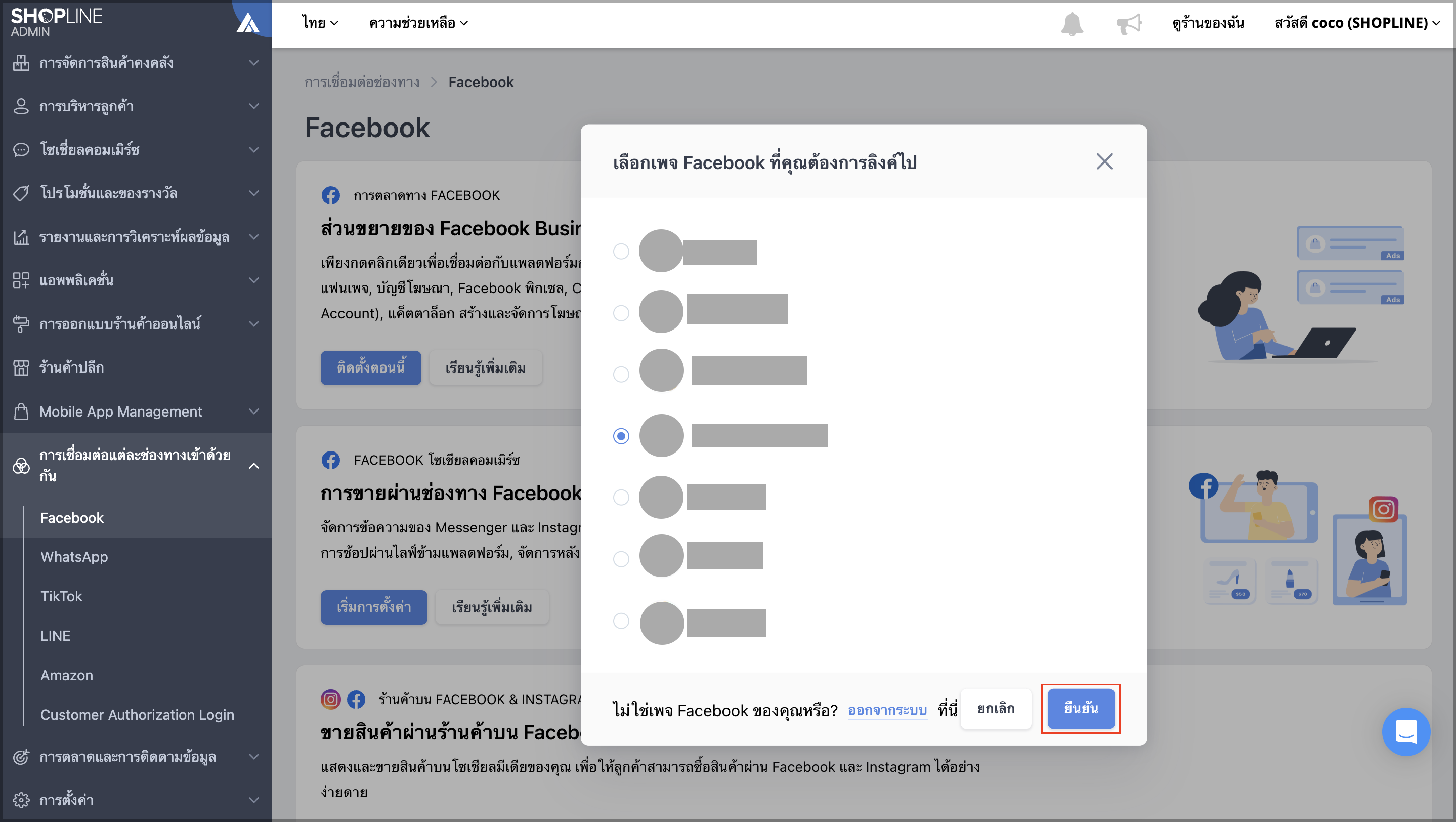Viewport: 1456px width, 822px height.
Task: Click the ยืนยัน confirm button
Action: pyautogui.click(x=1081, y=708)
